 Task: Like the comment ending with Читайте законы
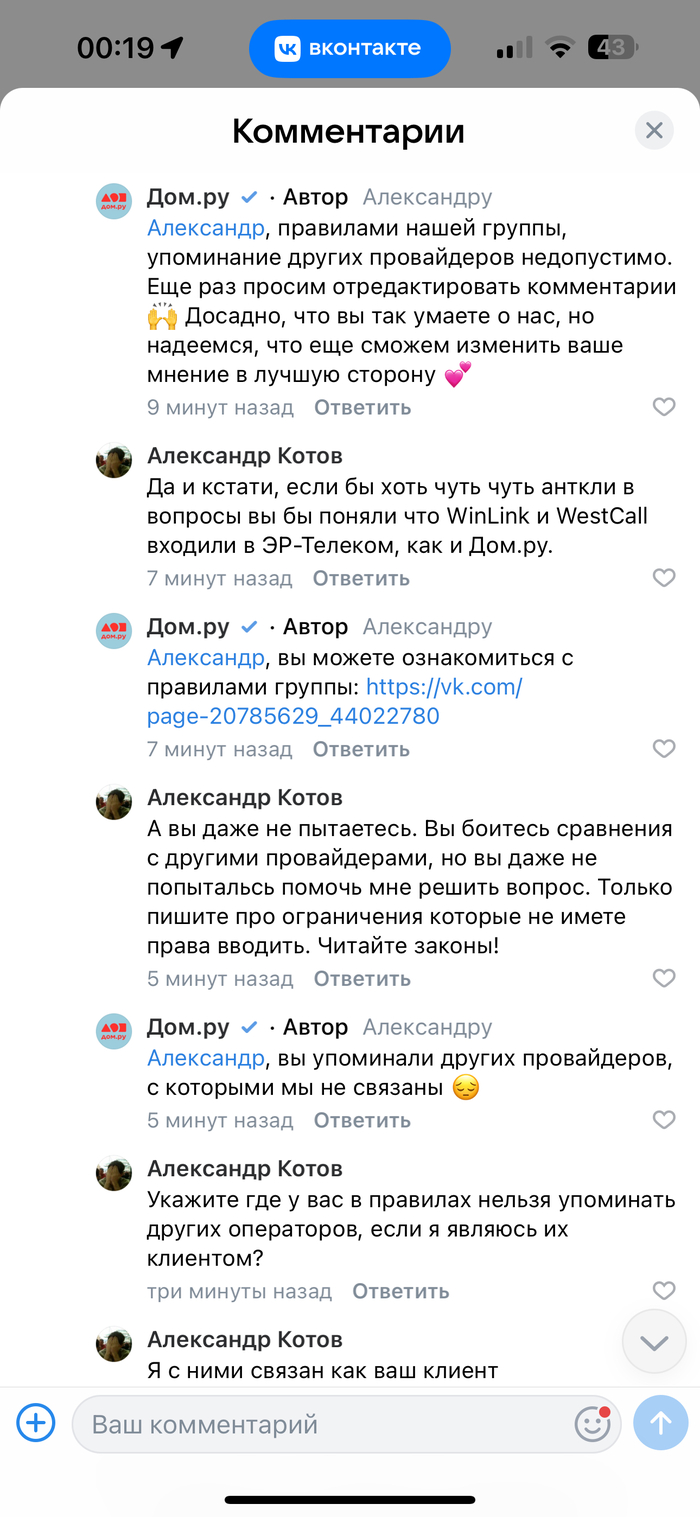[x=664, y=979]
